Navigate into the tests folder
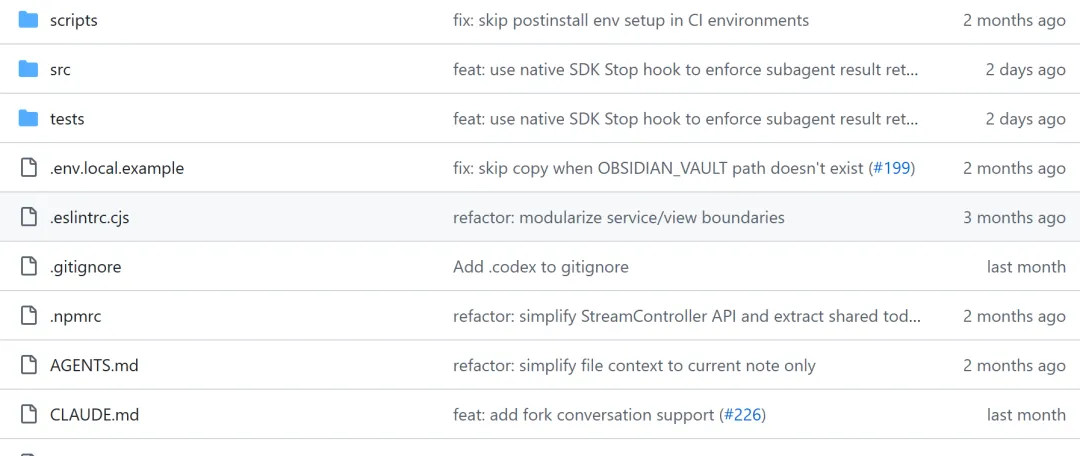 tap(67, 119)
